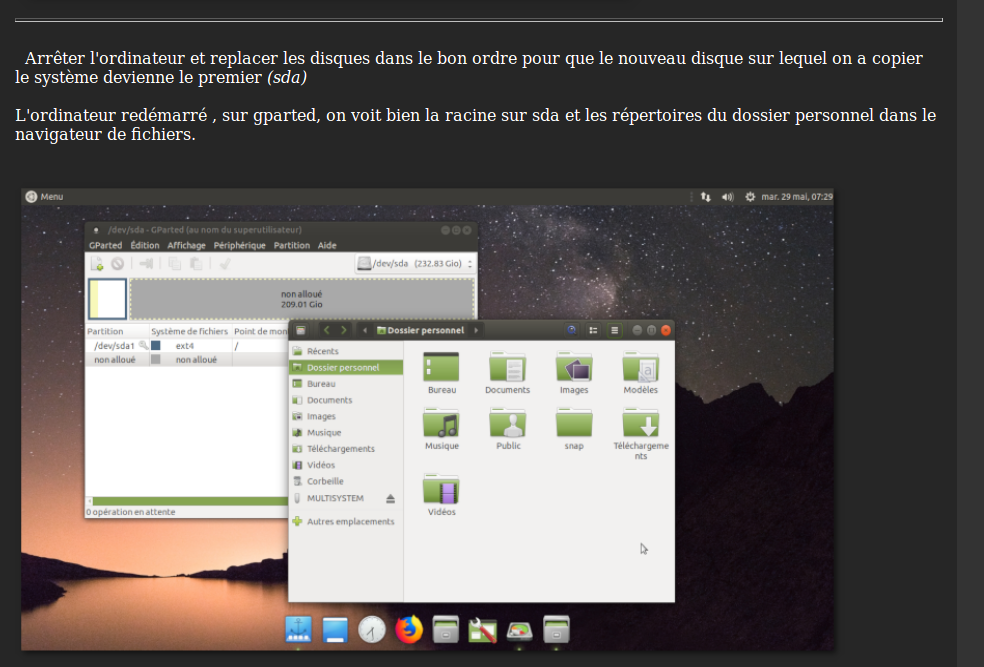Viewport: 984px width, 667px height.
Task: Open the file manager hamburger menu
Action: [x=614, y=330]
